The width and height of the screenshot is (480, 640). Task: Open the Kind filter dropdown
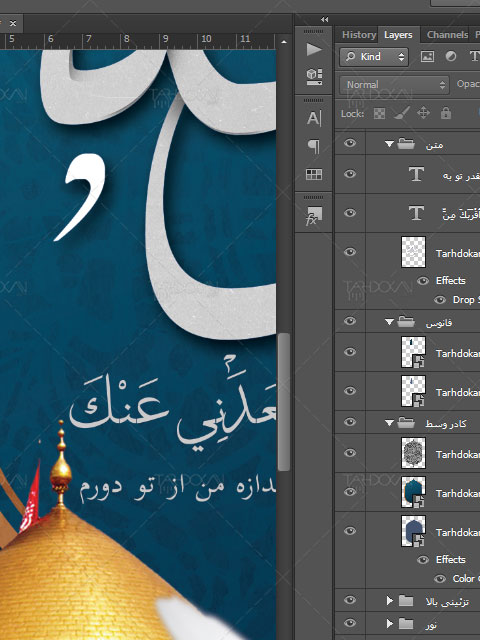(x=373, y=56)
